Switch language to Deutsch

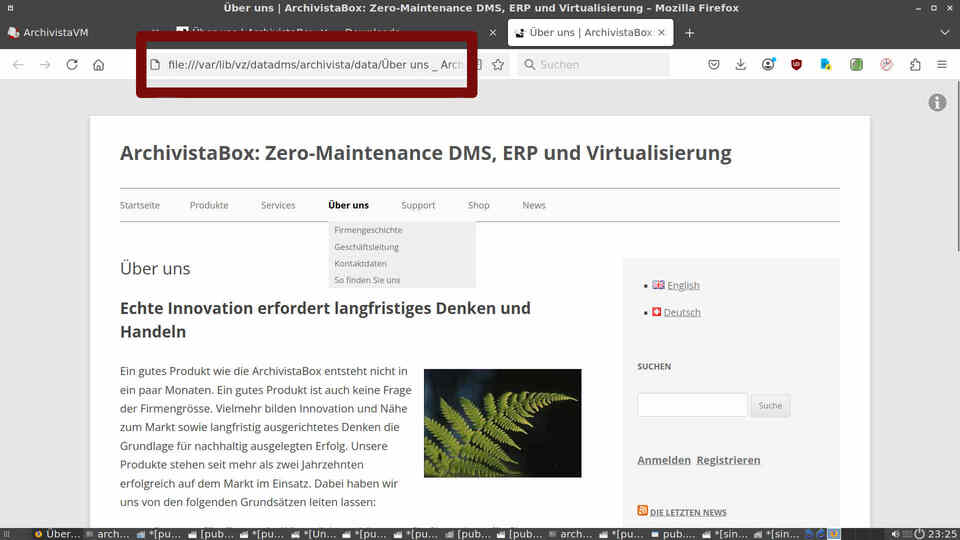pos(682,312)
